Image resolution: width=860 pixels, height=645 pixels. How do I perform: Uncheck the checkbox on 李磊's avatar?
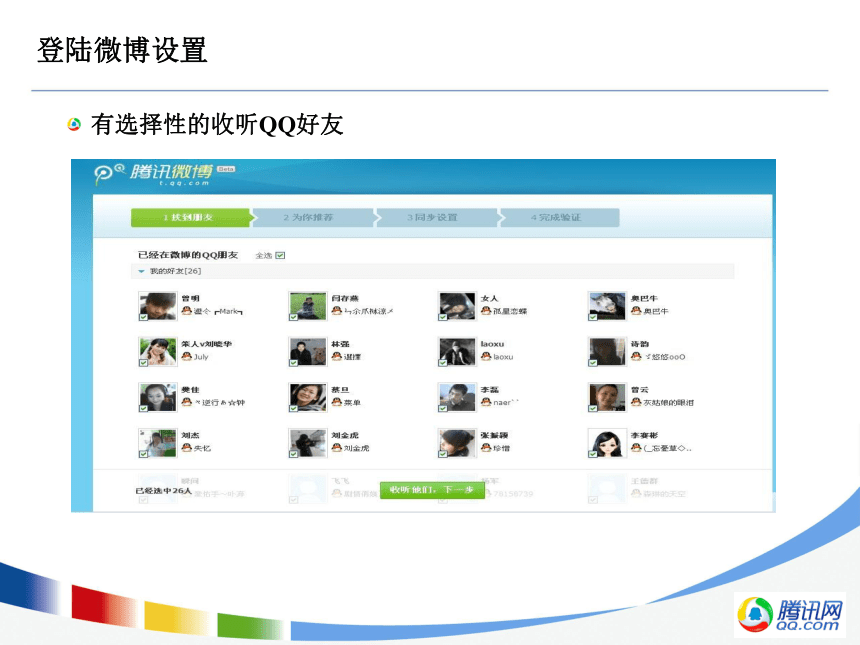tap(443, 408)
